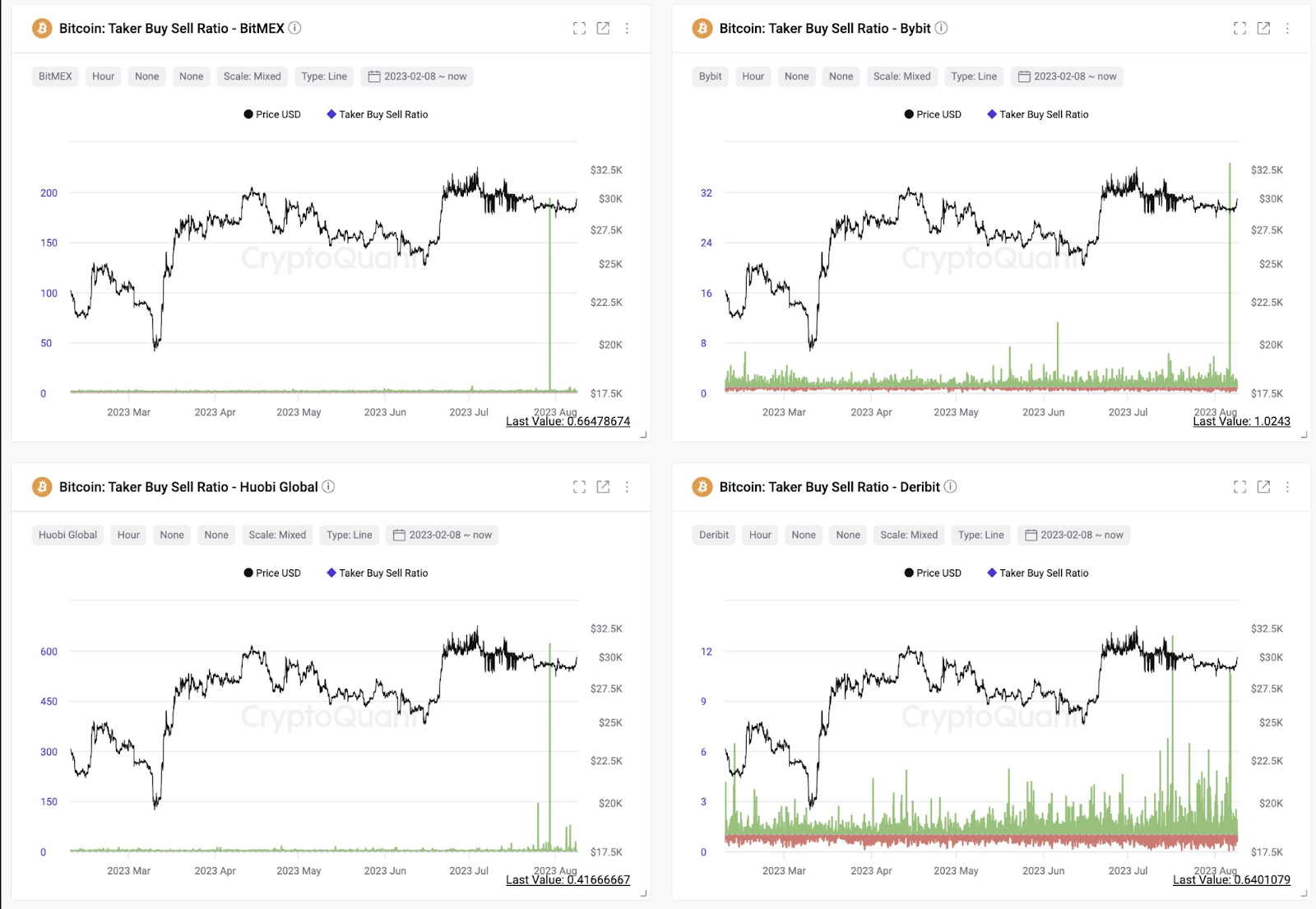Click the info icon next to Bybit chart title
This screenshot has height=909, width=1316.
[943, 27]
